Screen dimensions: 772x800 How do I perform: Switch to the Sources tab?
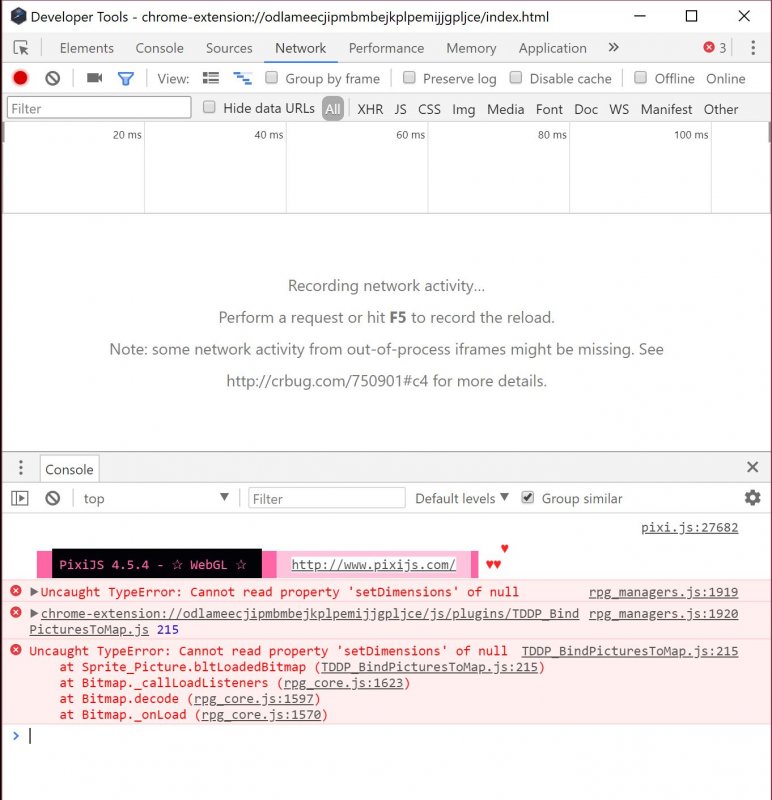click(x=229, y=48)
